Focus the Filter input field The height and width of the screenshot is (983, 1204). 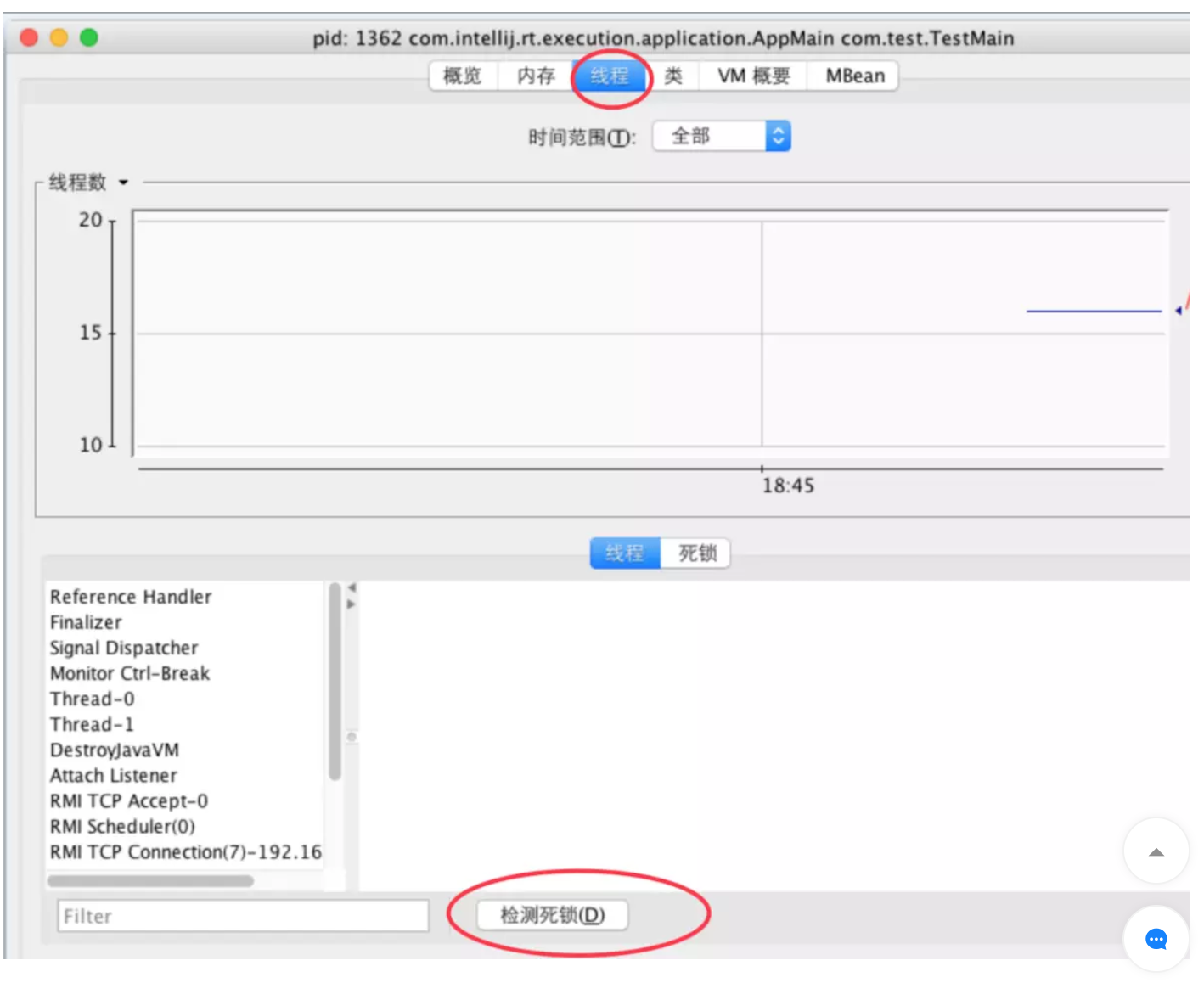[x=243, y=916]
